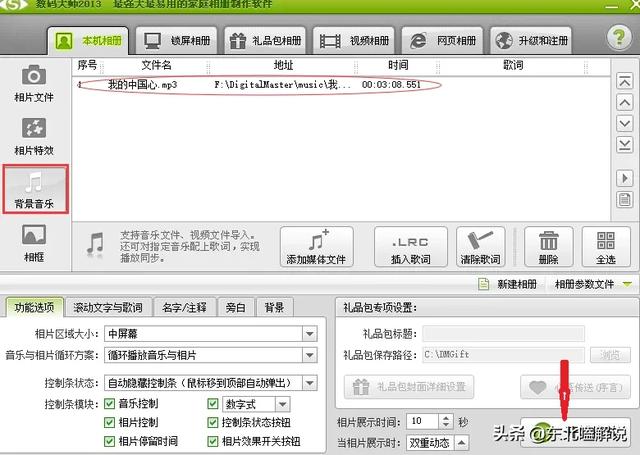This screenshot has width=640, height=455.
Task: Open the 相册参数文件 dropdown menu
Action: [x=593, y=284]
